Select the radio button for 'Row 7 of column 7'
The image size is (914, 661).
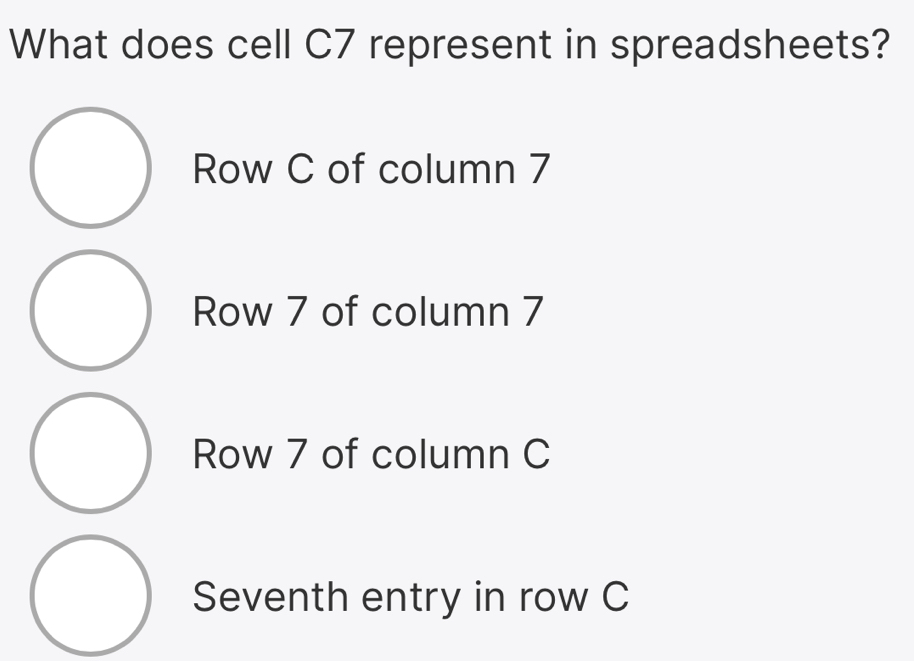pyautogui.click(x=90, y=310)
